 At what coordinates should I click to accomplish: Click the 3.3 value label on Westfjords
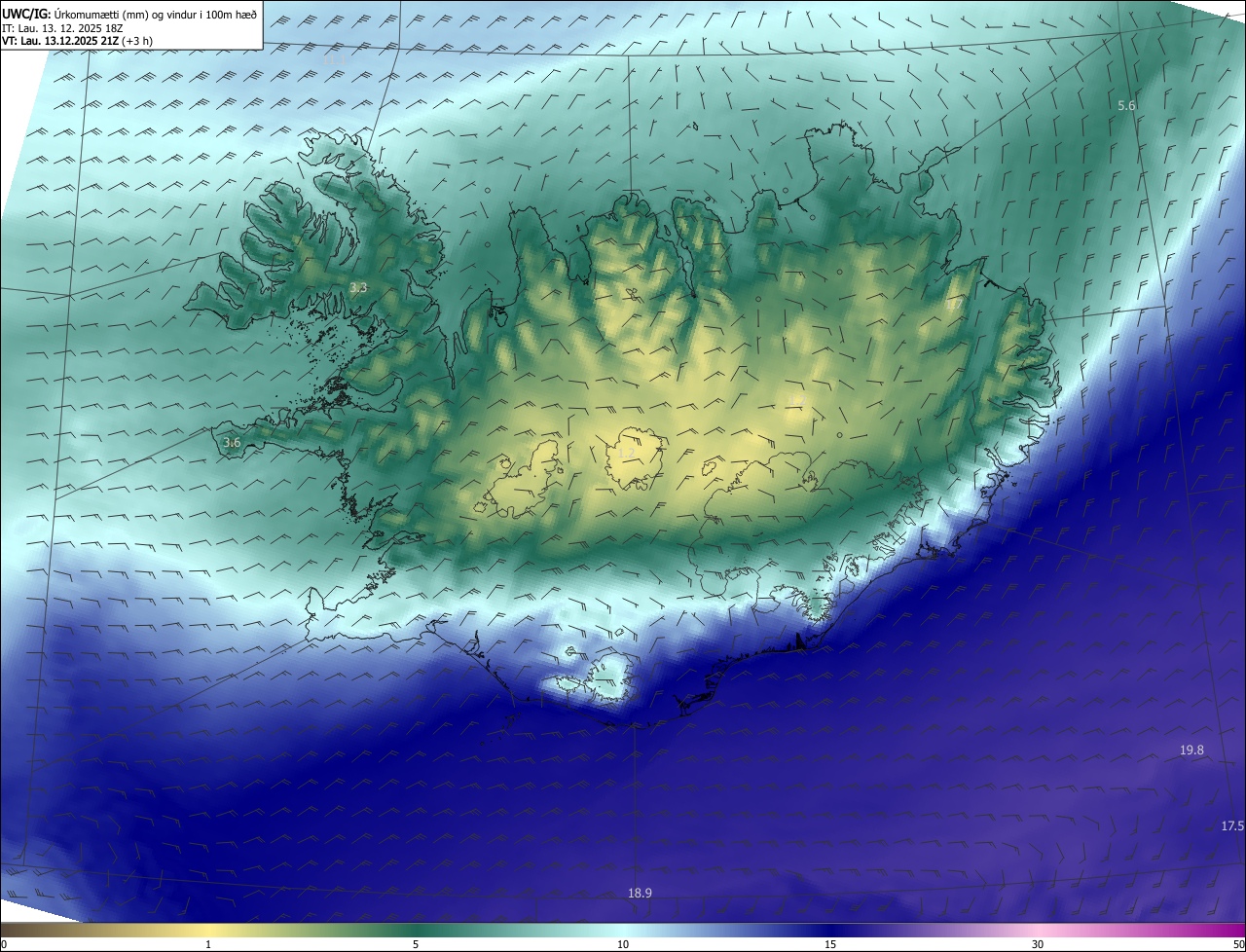tap(358, 287)
